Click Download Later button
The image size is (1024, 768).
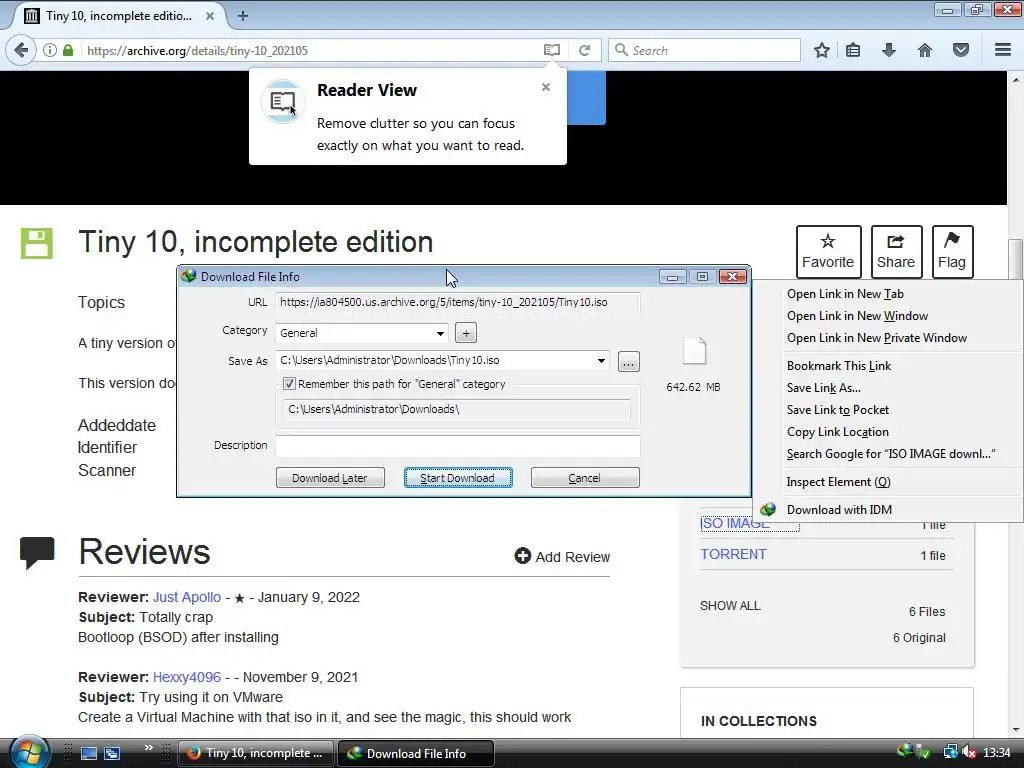330,478
